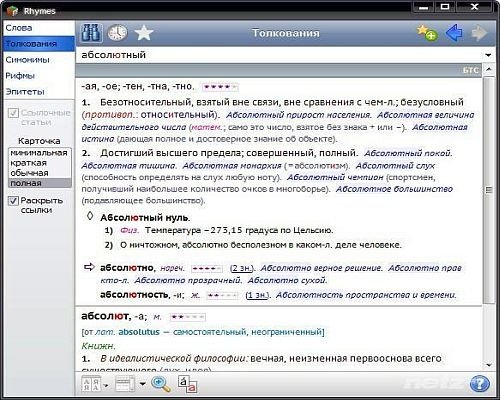The width and height of the screenshot is (500, 400).
Task: Open help with the blue question mark
Action: (479, 384)
